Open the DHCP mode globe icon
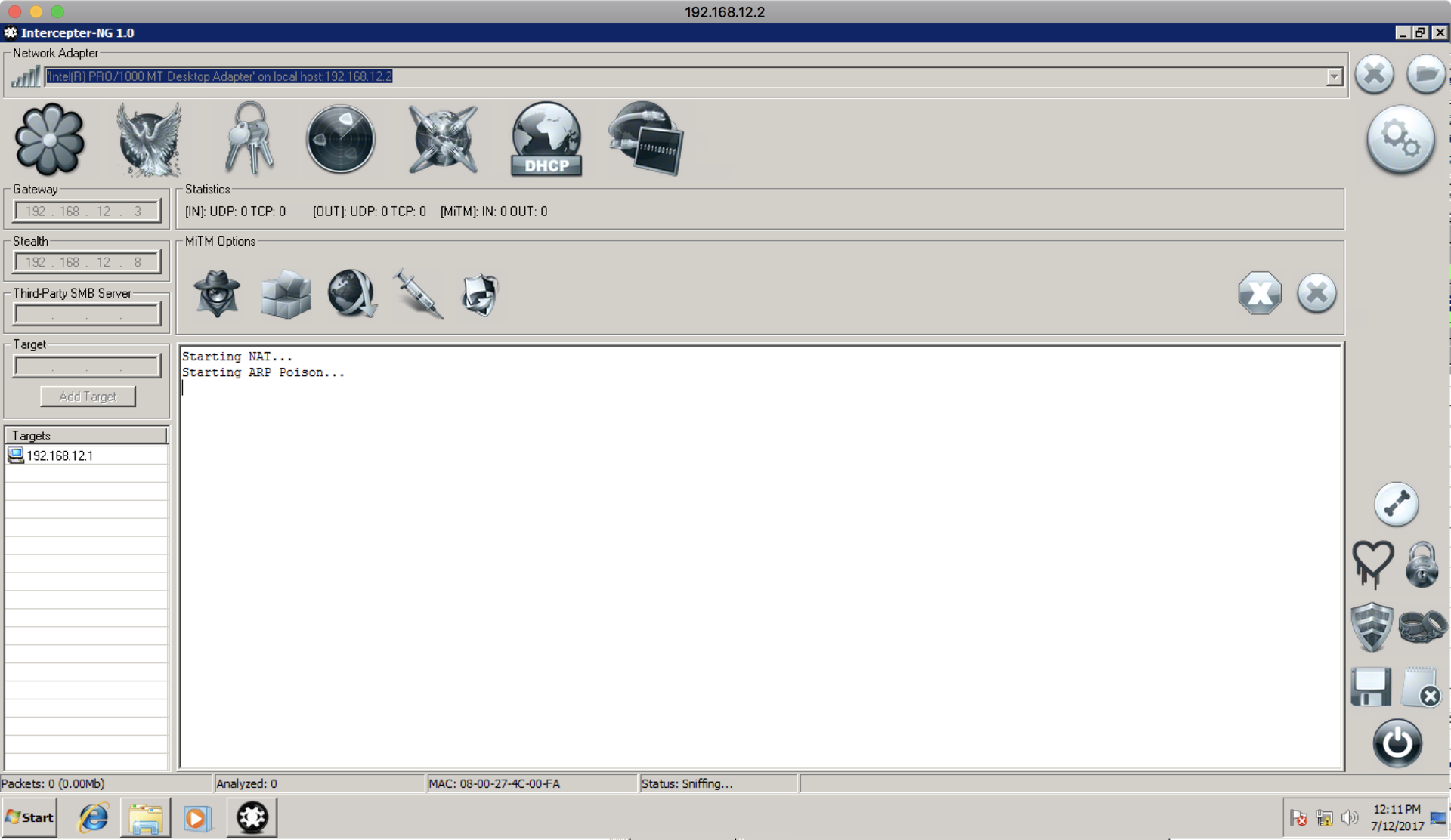 (x=546, y=140)
